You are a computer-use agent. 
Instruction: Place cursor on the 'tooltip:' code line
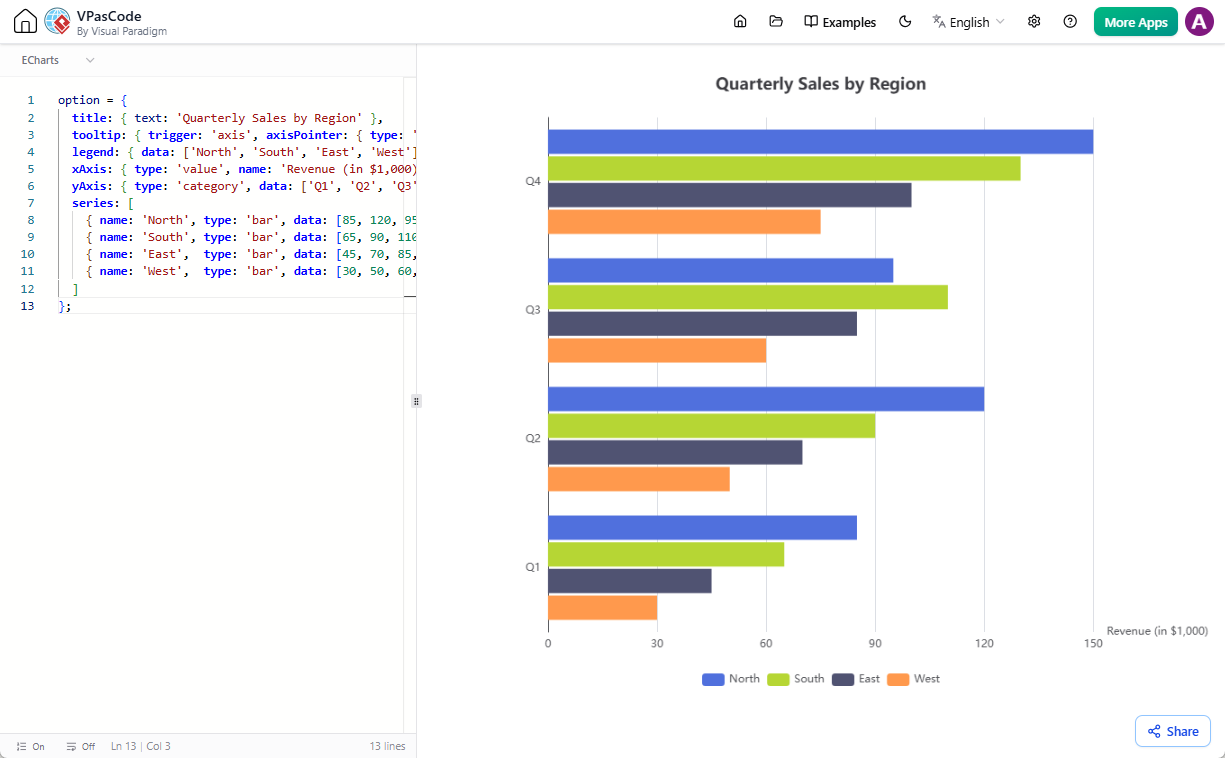pos(244,134)
